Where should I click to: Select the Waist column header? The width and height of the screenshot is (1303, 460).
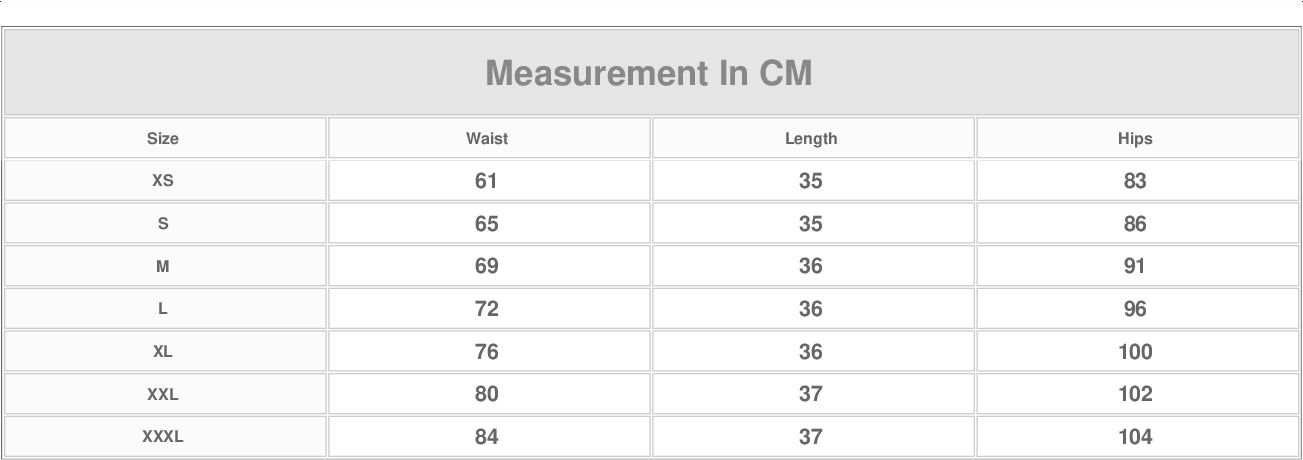point(487,138)
